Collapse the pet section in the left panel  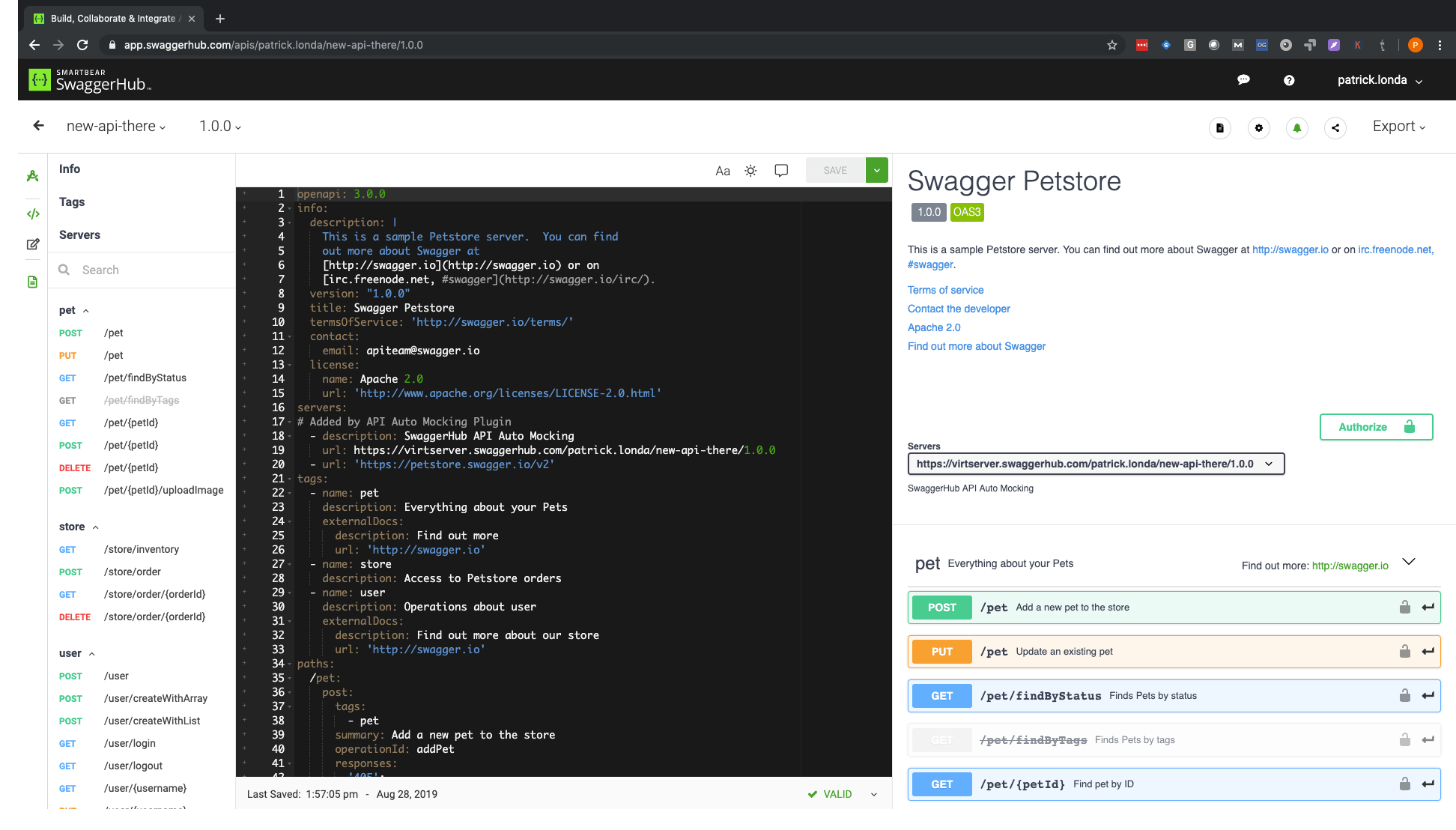pos(85,310)
